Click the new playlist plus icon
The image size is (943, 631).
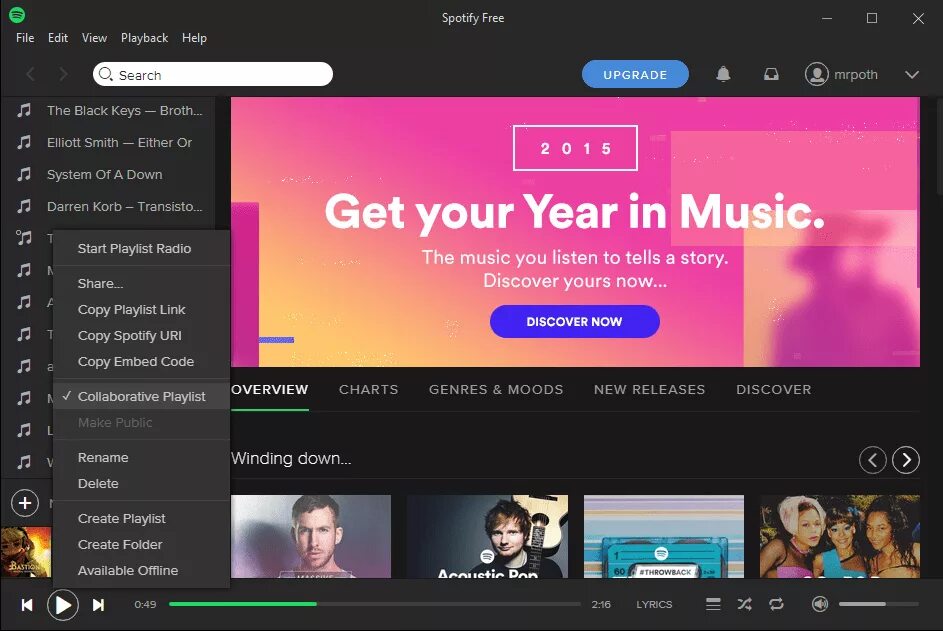click(25, 503)
